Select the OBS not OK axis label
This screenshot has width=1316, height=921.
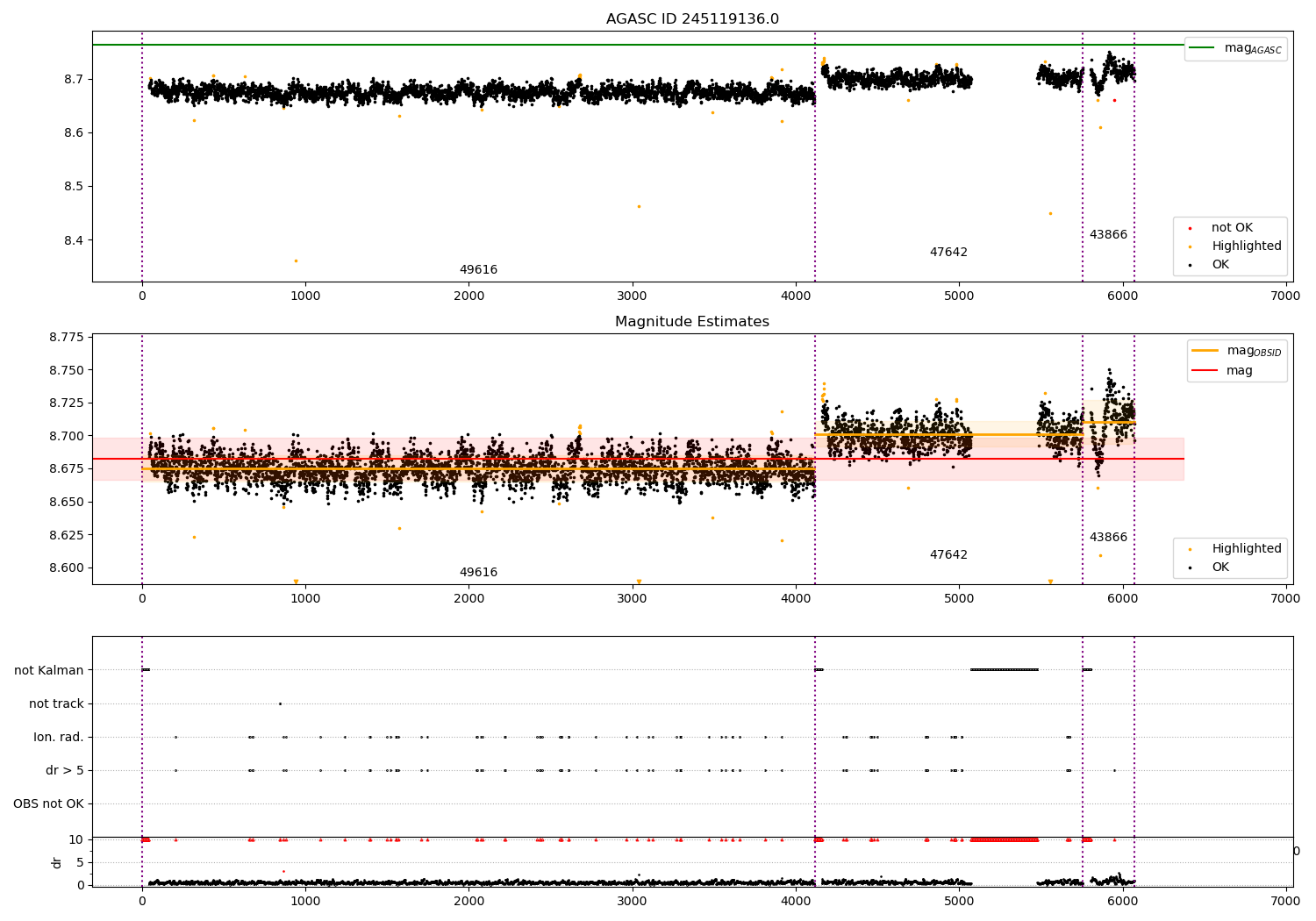click(48, 803)
